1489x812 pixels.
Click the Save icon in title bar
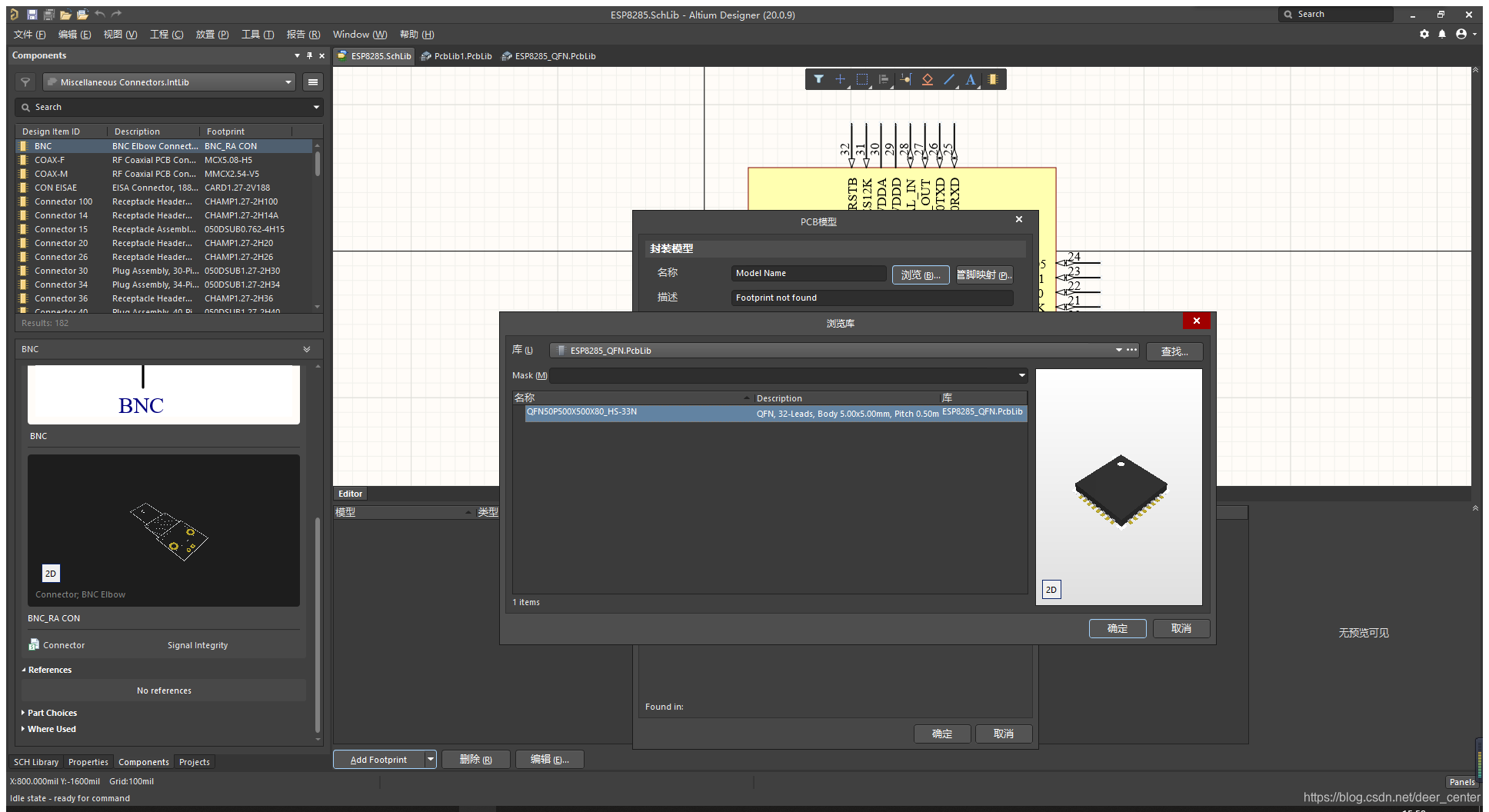(x=32, y=15)
